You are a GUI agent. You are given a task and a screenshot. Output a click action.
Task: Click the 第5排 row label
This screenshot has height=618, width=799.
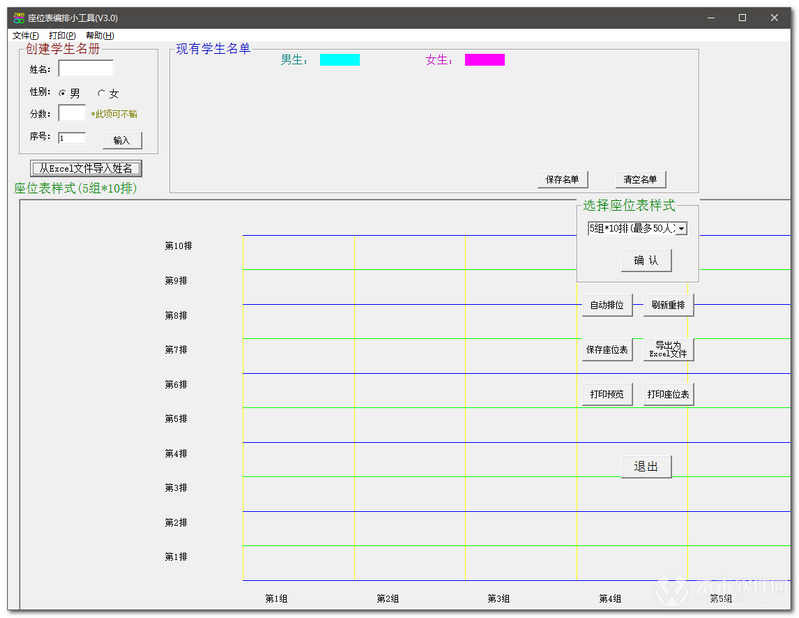[176, 419]
